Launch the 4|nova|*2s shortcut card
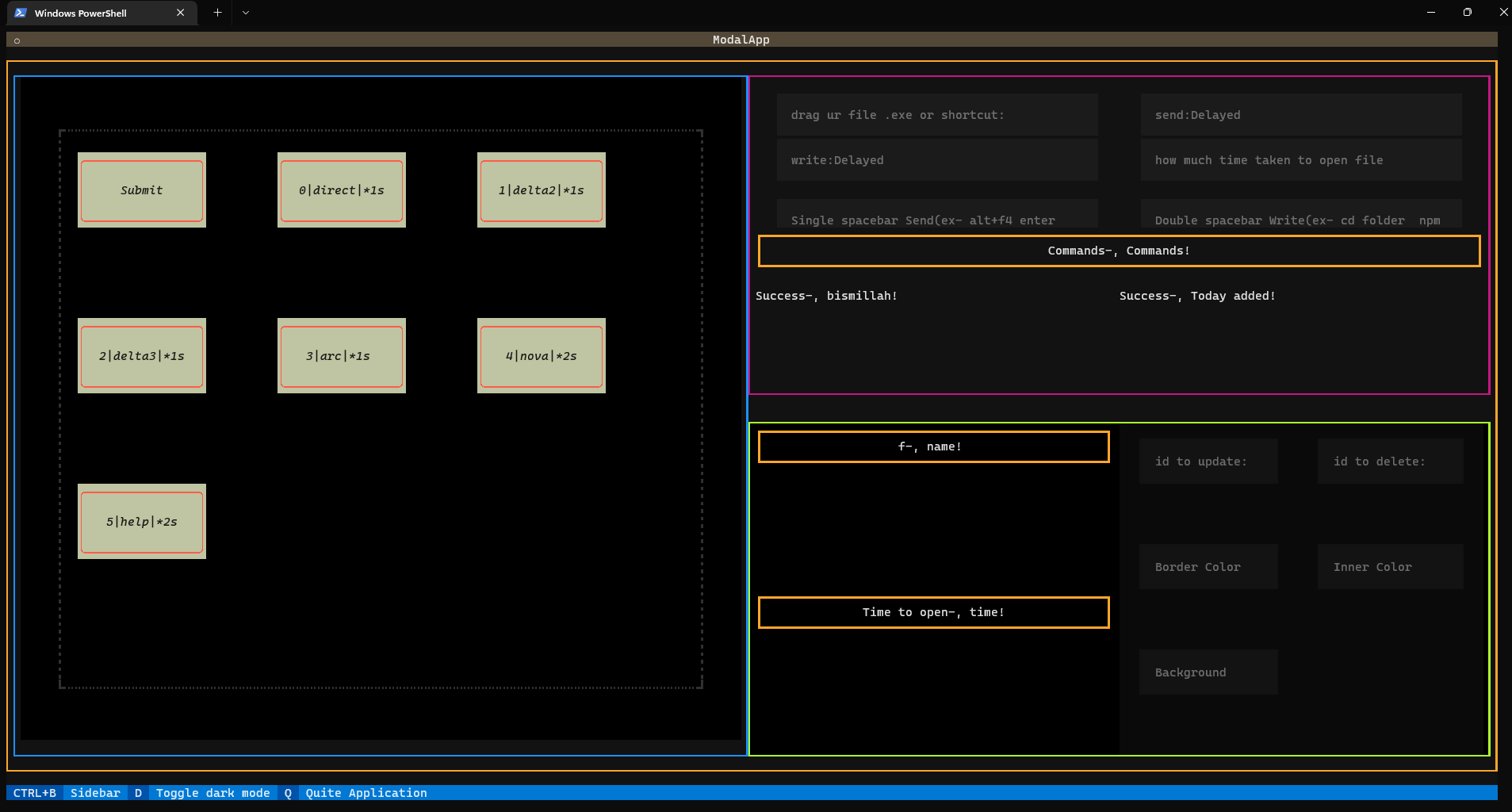 pos(541,355)
